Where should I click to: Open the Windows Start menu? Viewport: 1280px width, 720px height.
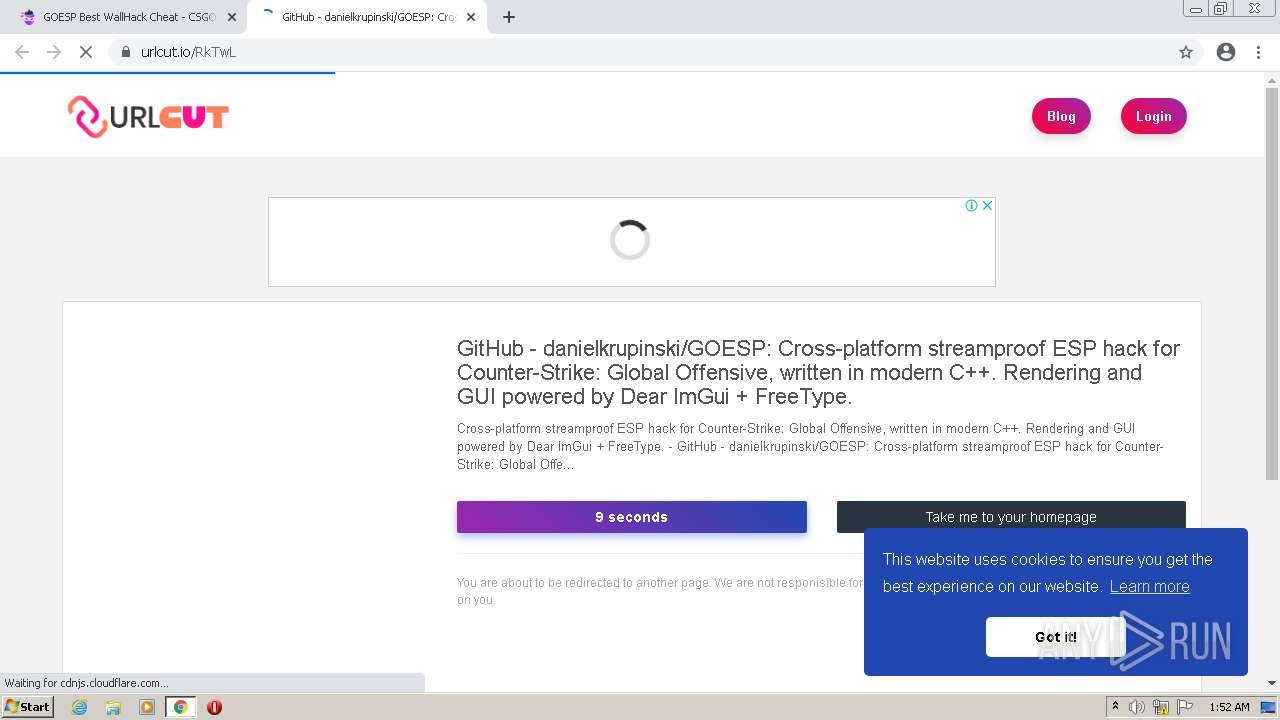(28, 706)
